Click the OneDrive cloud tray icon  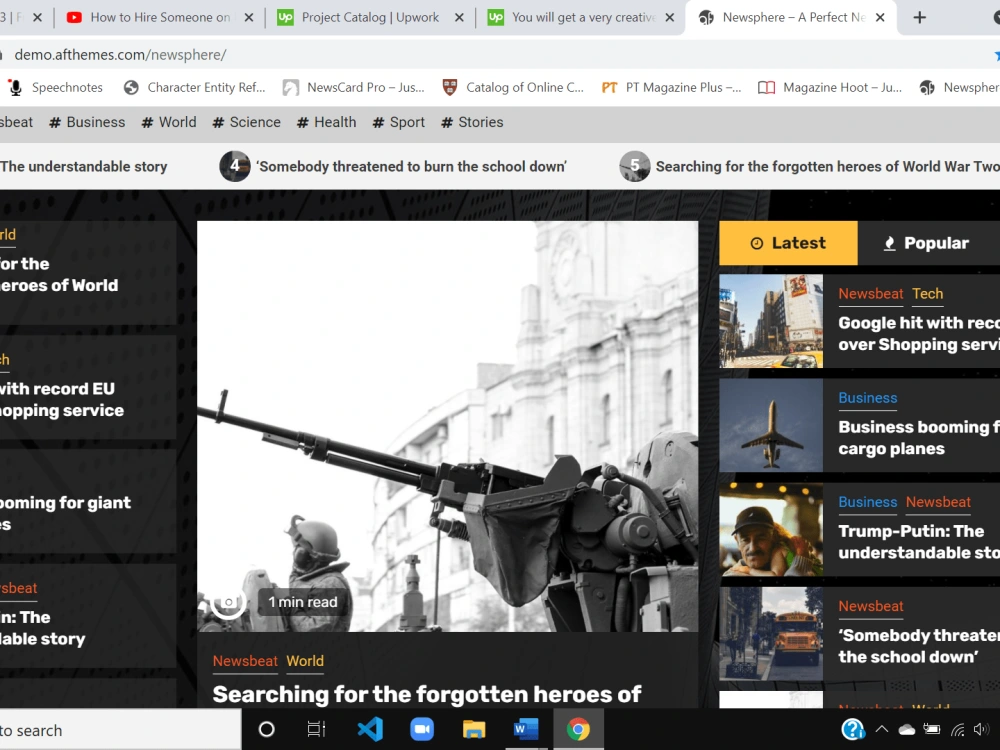coord(906,730)
